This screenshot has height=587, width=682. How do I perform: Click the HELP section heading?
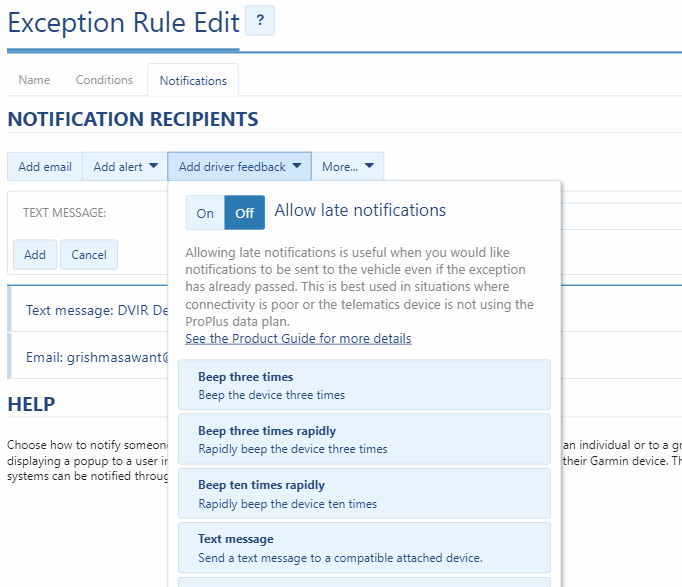click(31, 404)
